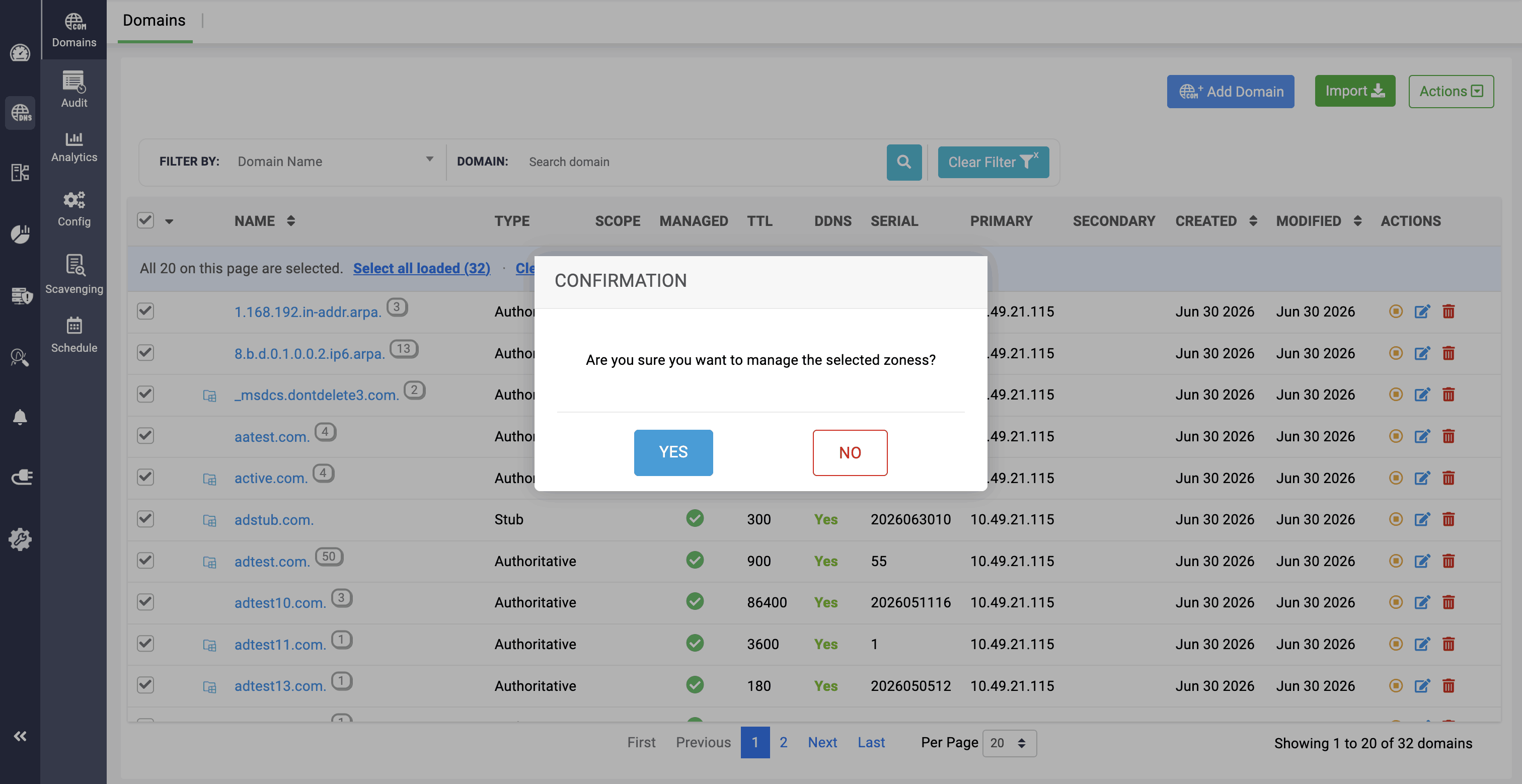Click the edit icon for _msdcs.dontdelete3.com.

[x=1422, y=395]
